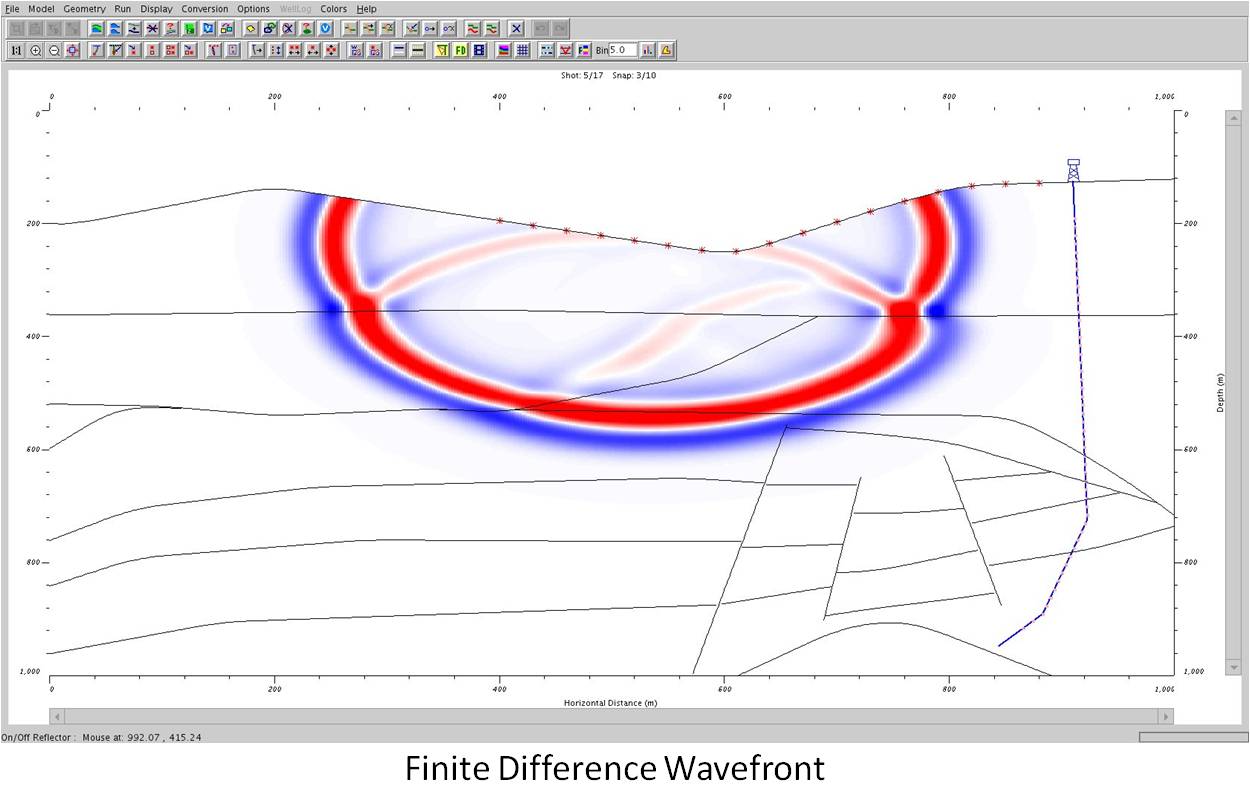Click the horizontal scrollbar left arrow

[x=56, y=716]
